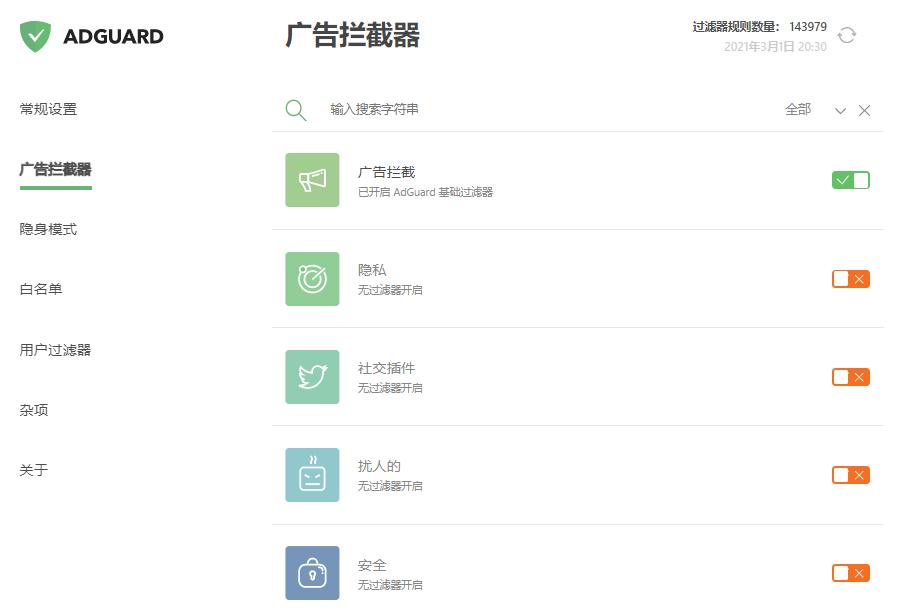The image size is (904, 615).
Task: Refresh filters with the update icon
Action: point(846,35)
